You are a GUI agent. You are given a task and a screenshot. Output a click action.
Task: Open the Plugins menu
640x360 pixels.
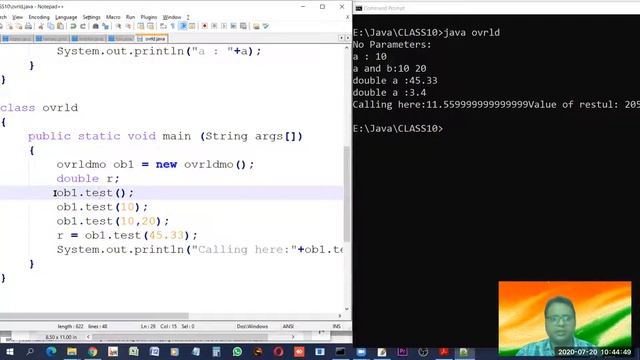point(149,17)
